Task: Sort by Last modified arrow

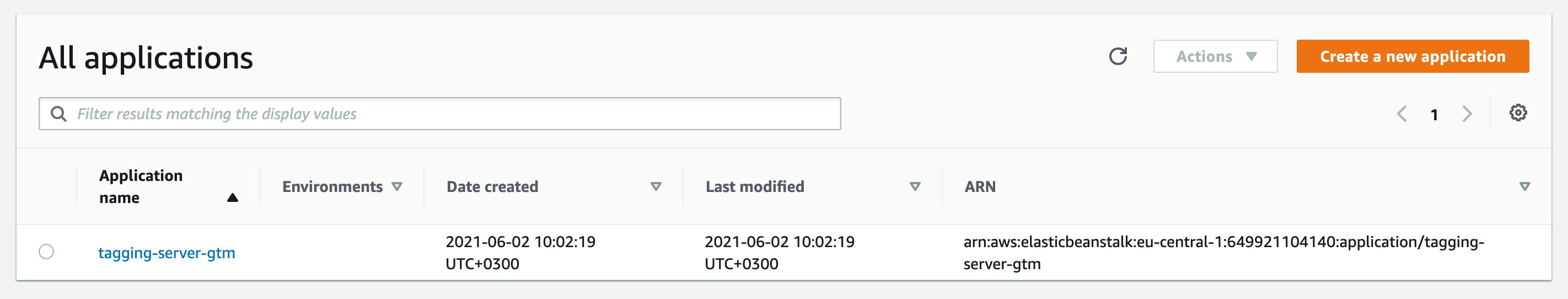Action: point(915,186)
